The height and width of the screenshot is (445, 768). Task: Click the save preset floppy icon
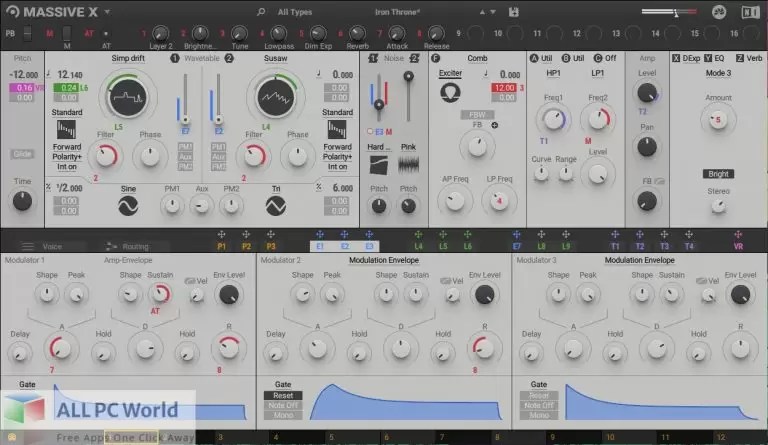click(x=513, y=12)
